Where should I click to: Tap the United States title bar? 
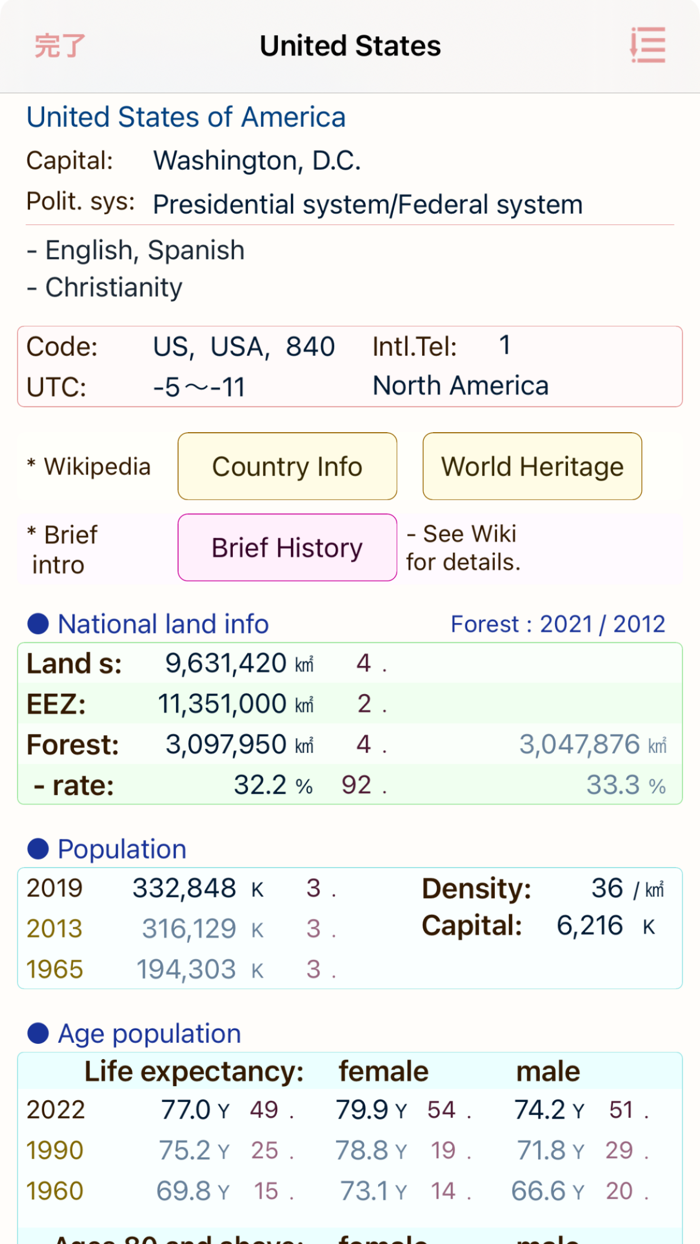[x=350, y=45]
